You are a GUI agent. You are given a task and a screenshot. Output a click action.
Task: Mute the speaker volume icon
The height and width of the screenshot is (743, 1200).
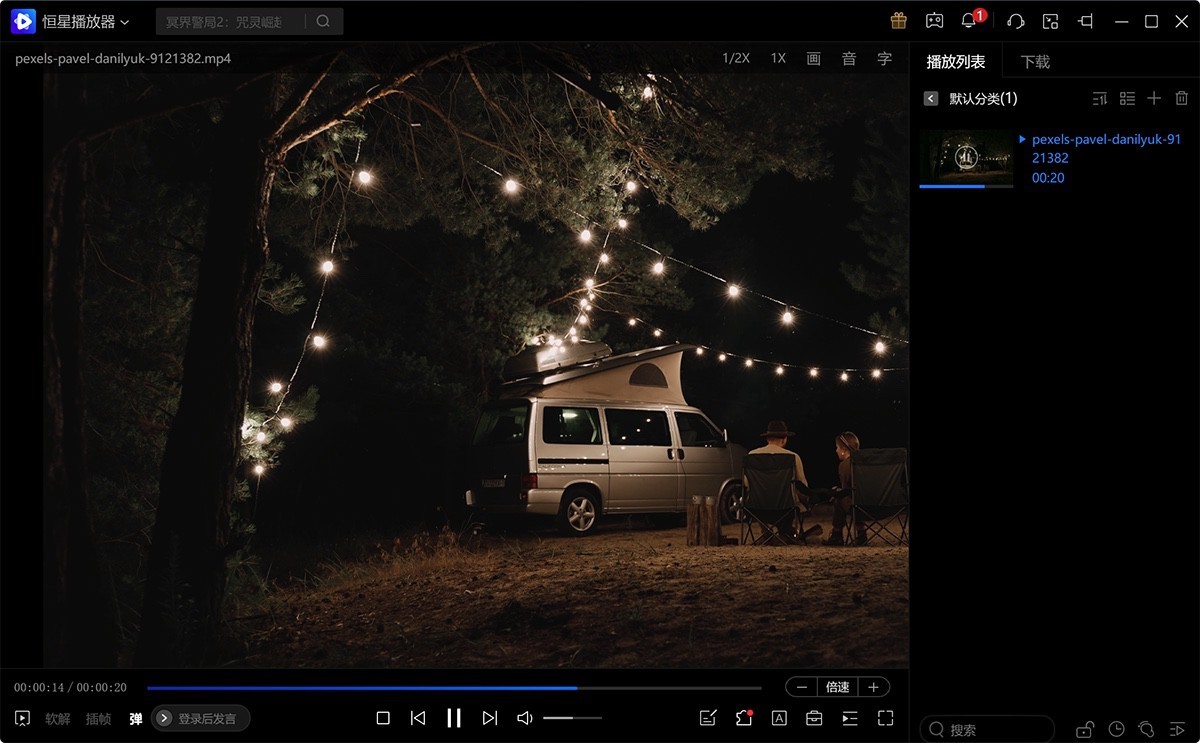point(525,718)
